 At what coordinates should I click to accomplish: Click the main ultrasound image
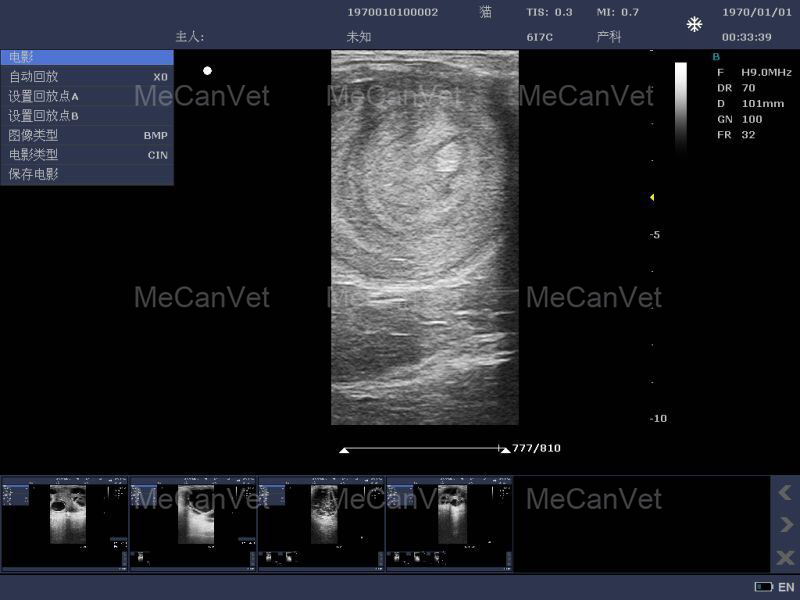[x=424, y=237]
